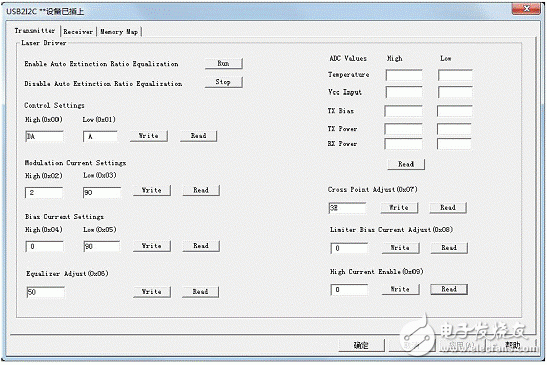Click the Control Settings Low (0x01) field
The image size is (547, 365).
[100, 136]
